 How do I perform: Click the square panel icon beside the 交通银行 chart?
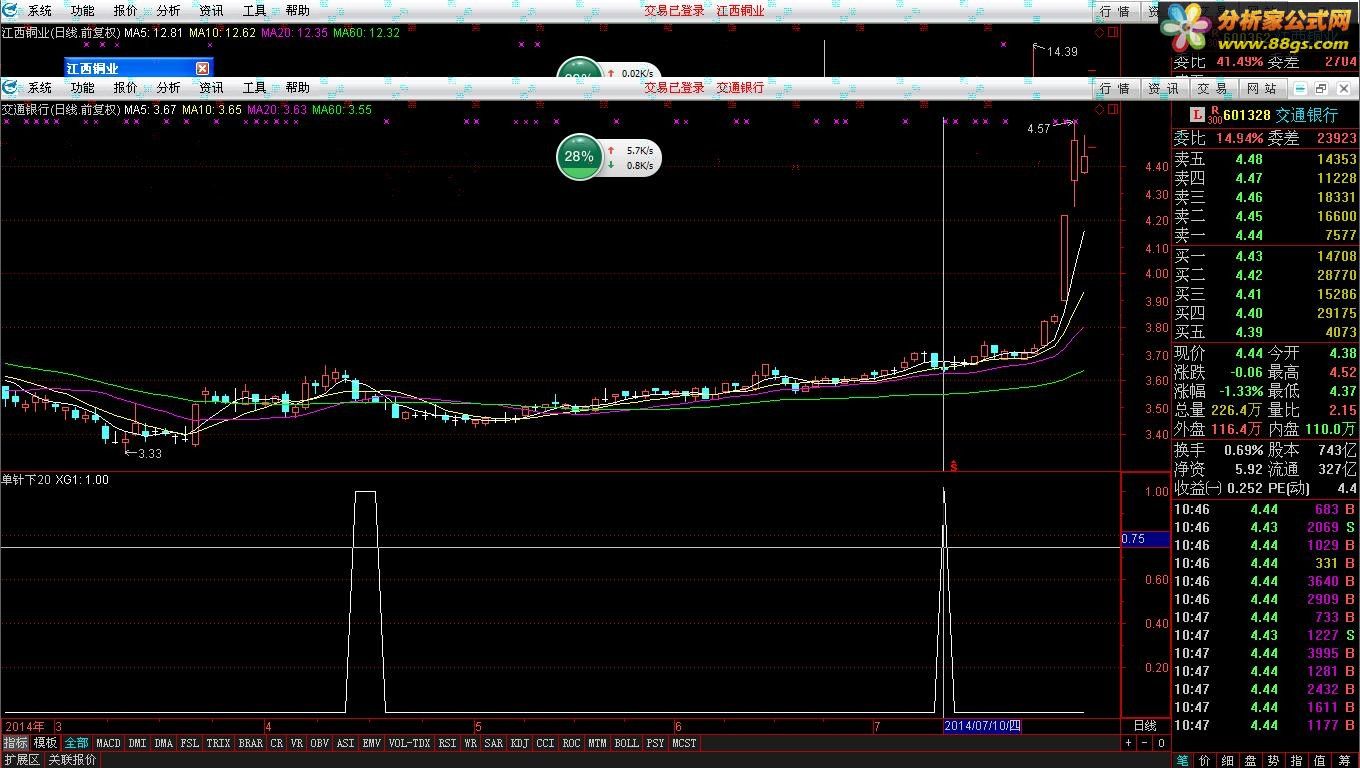coord(1113,109)
